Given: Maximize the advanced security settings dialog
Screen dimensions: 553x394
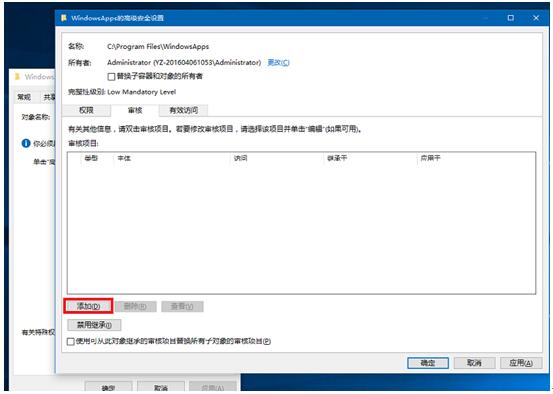Looking at the screenshot, I should tap(510, 18).
